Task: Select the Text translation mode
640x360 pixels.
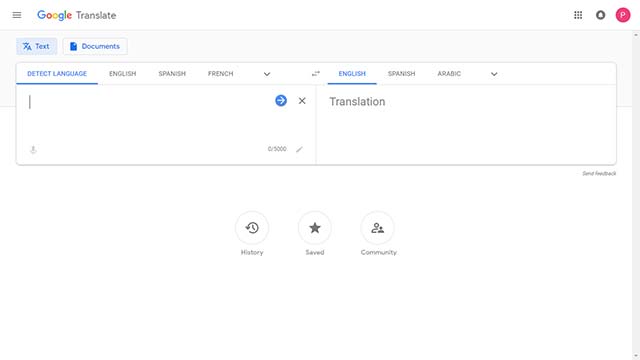Action: [37, 47]
